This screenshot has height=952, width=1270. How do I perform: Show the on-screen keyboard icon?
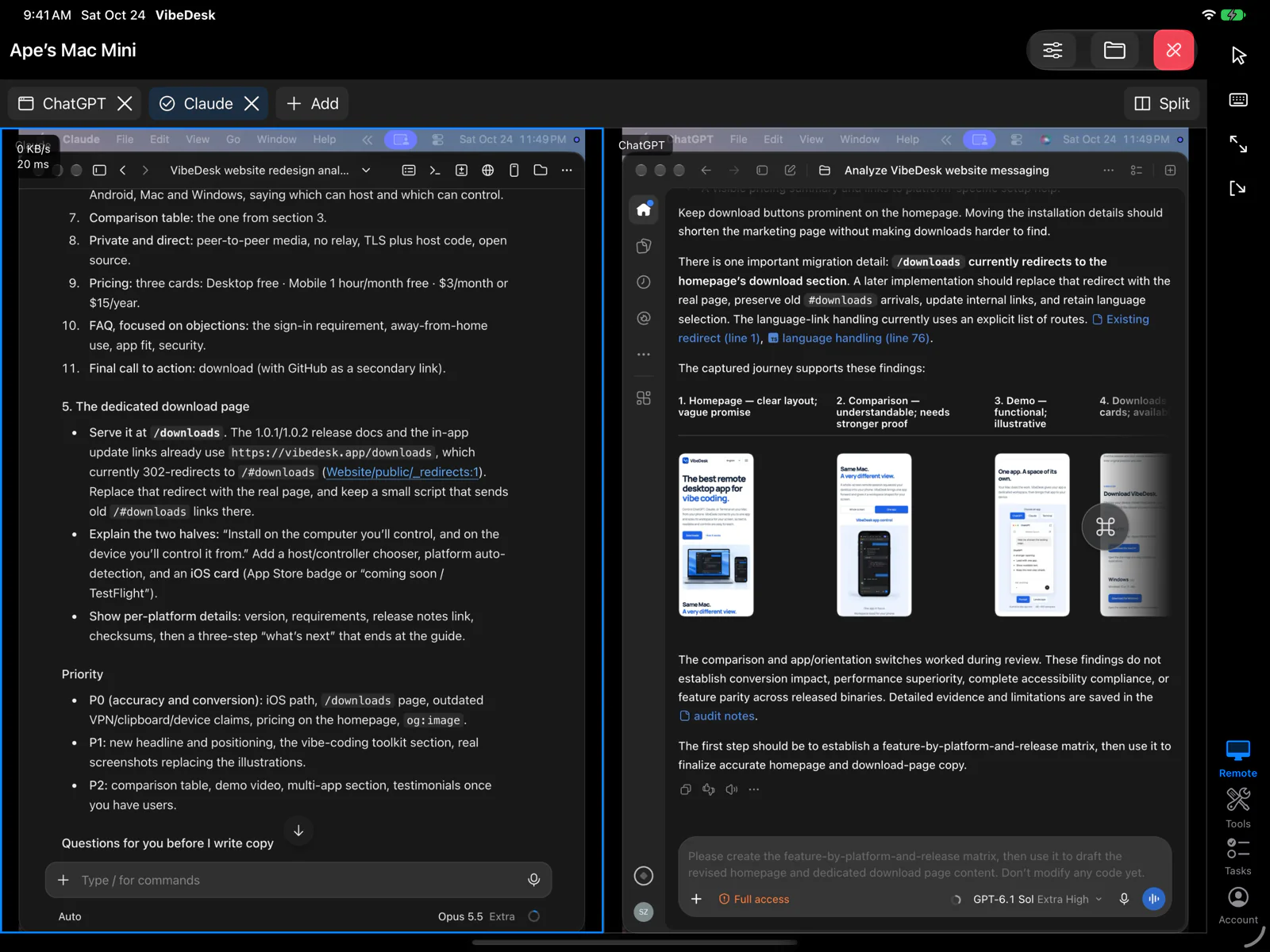[1238, 100]
